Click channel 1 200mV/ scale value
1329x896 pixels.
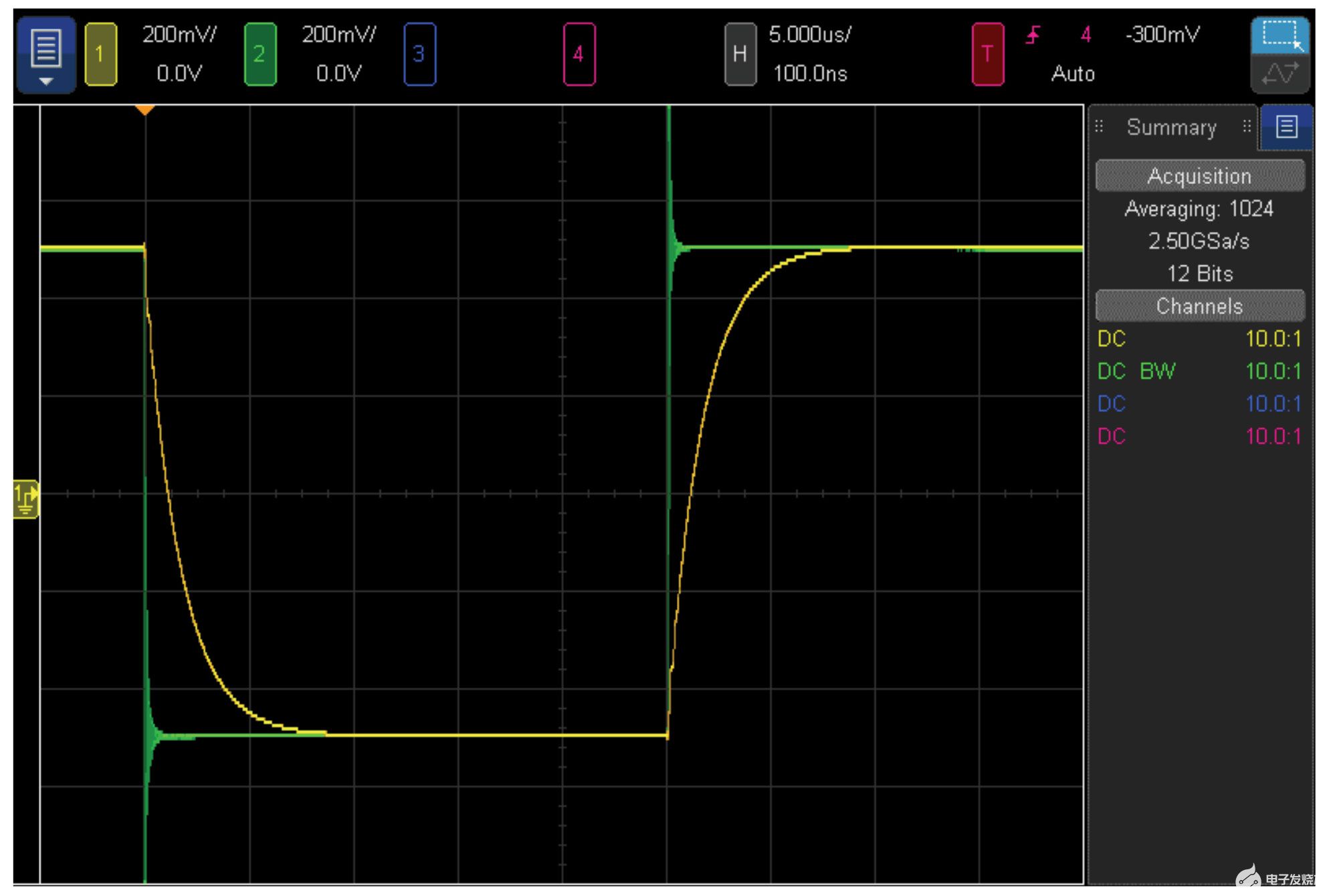tap(179, 35)
